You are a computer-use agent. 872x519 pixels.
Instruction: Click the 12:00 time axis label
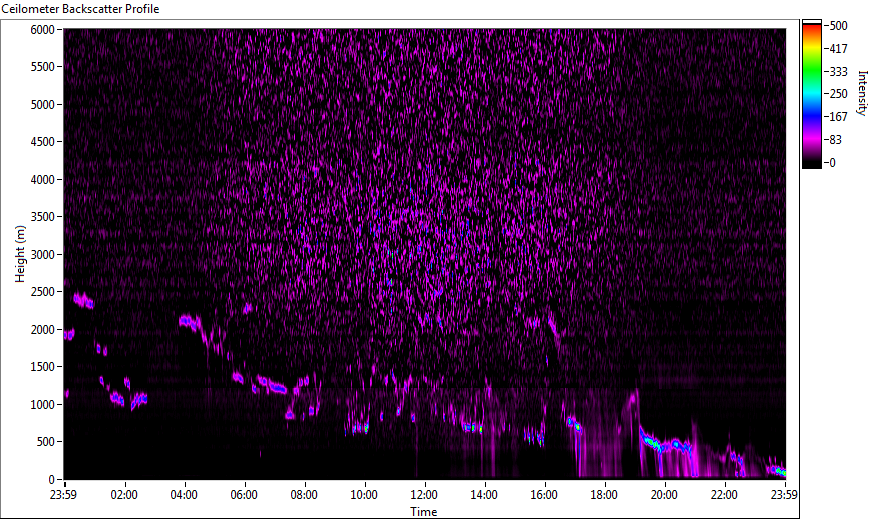tap(424, 495)
